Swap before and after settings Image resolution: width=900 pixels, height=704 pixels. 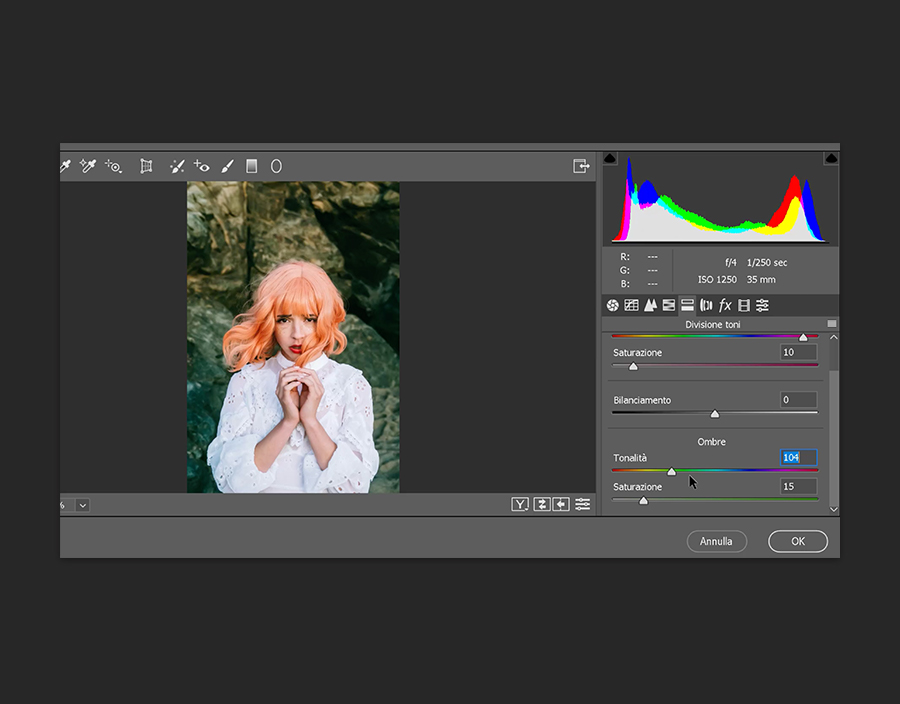click(541, 504)
